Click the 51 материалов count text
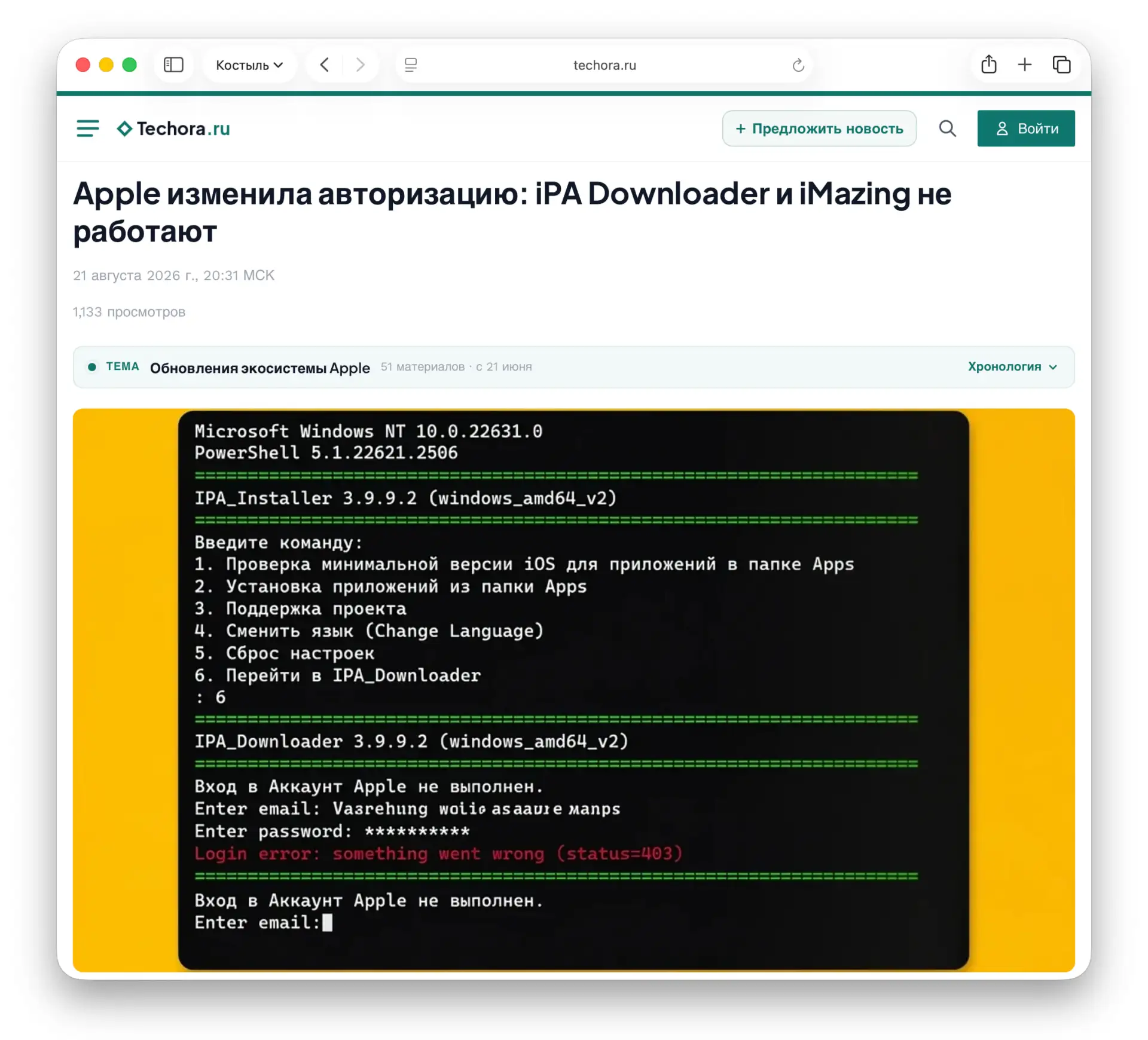 (423, 366)
